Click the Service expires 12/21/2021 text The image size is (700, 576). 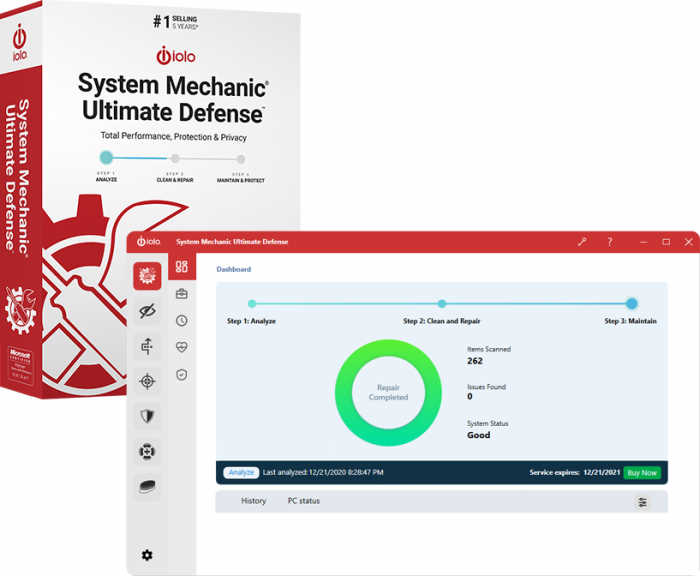575,472
